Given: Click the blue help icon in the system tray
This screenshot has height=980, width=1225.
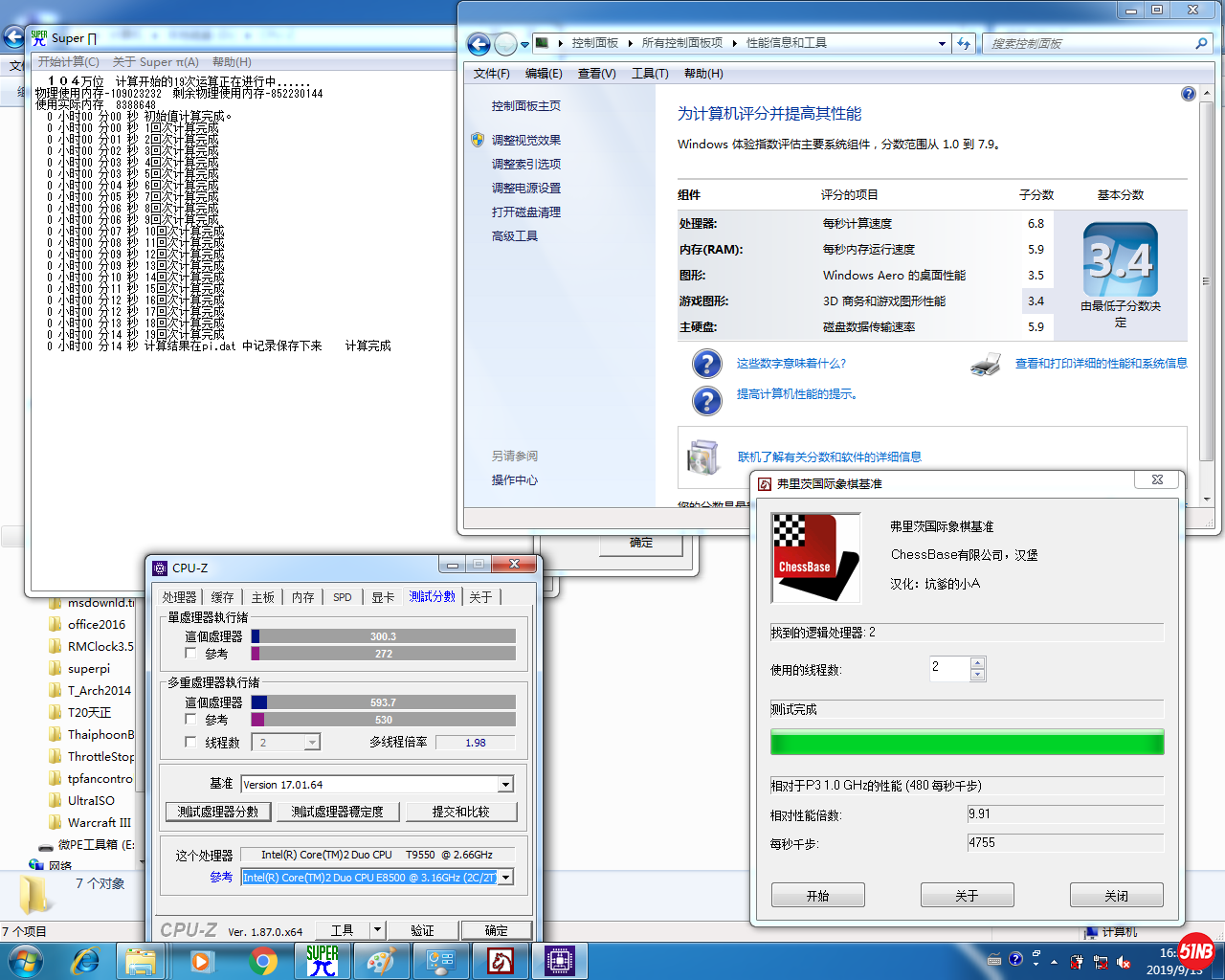Looking at the screenshot, I should pos(1015,957).
